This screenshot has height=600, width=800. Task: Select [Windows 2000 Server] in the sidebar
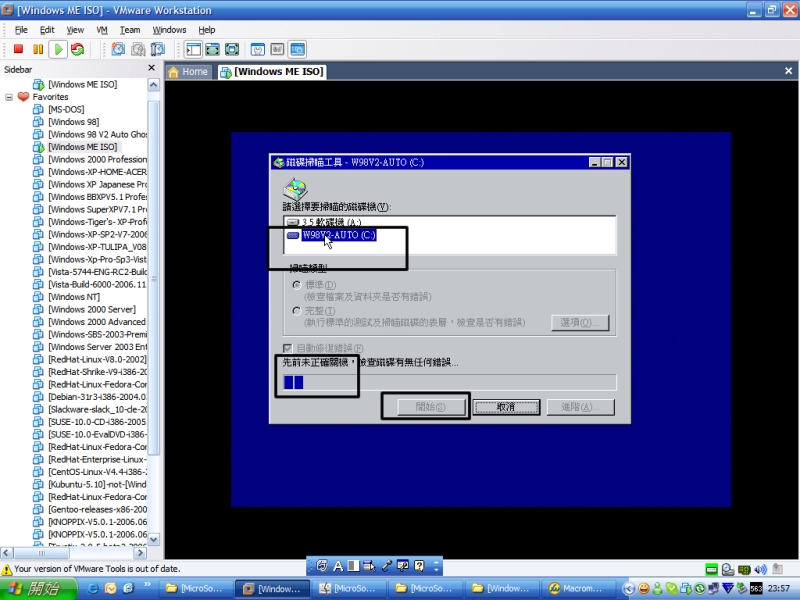point(92,310)
